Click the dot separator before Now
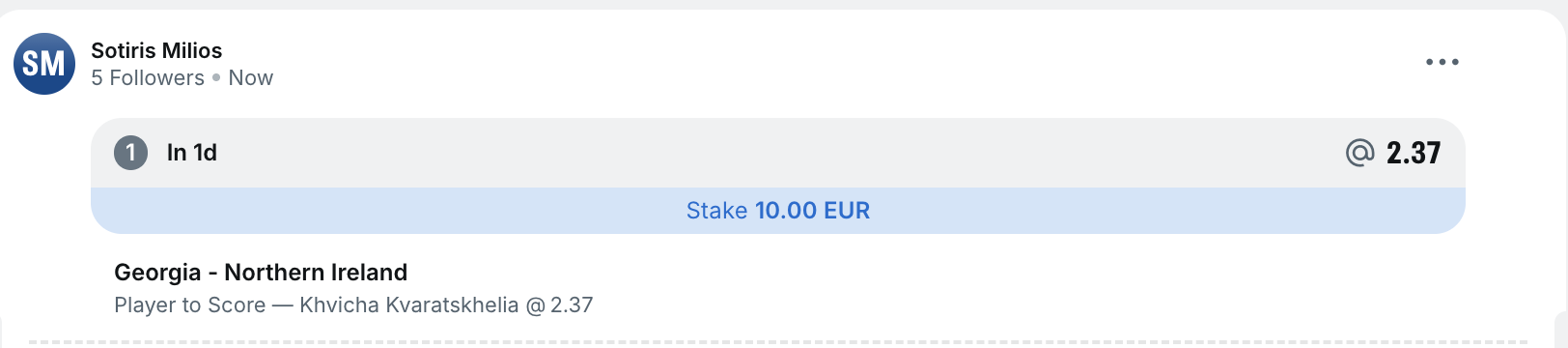Image resolution: width=1568 pixels, height=348 pixels. click(x=216, y=78)
